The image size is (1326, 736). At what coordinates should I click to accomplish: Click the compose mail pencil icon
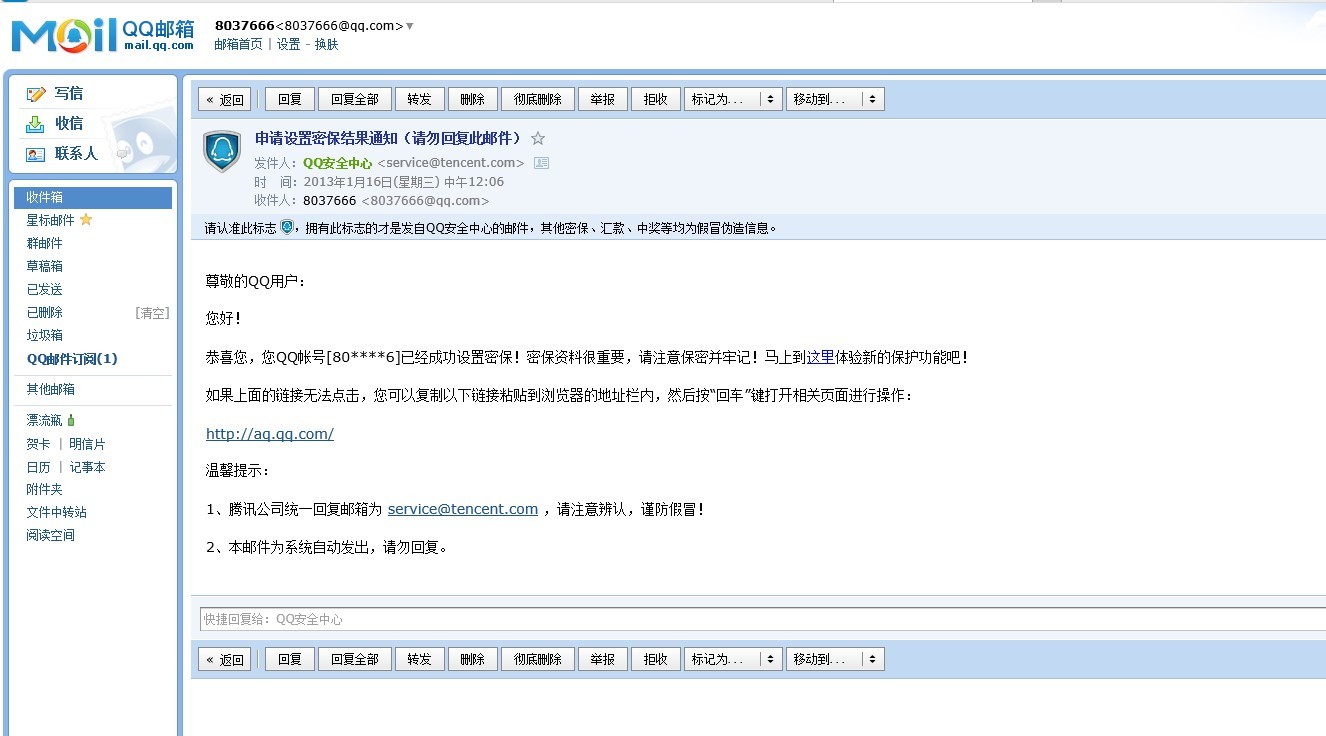click(x=36, y=94)
